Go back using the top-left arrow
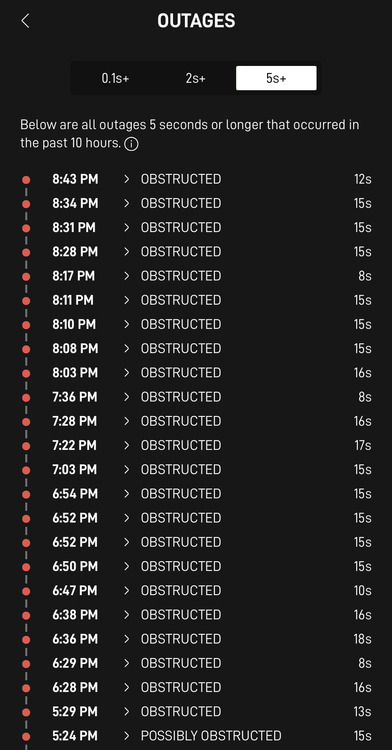 (25, 21)
